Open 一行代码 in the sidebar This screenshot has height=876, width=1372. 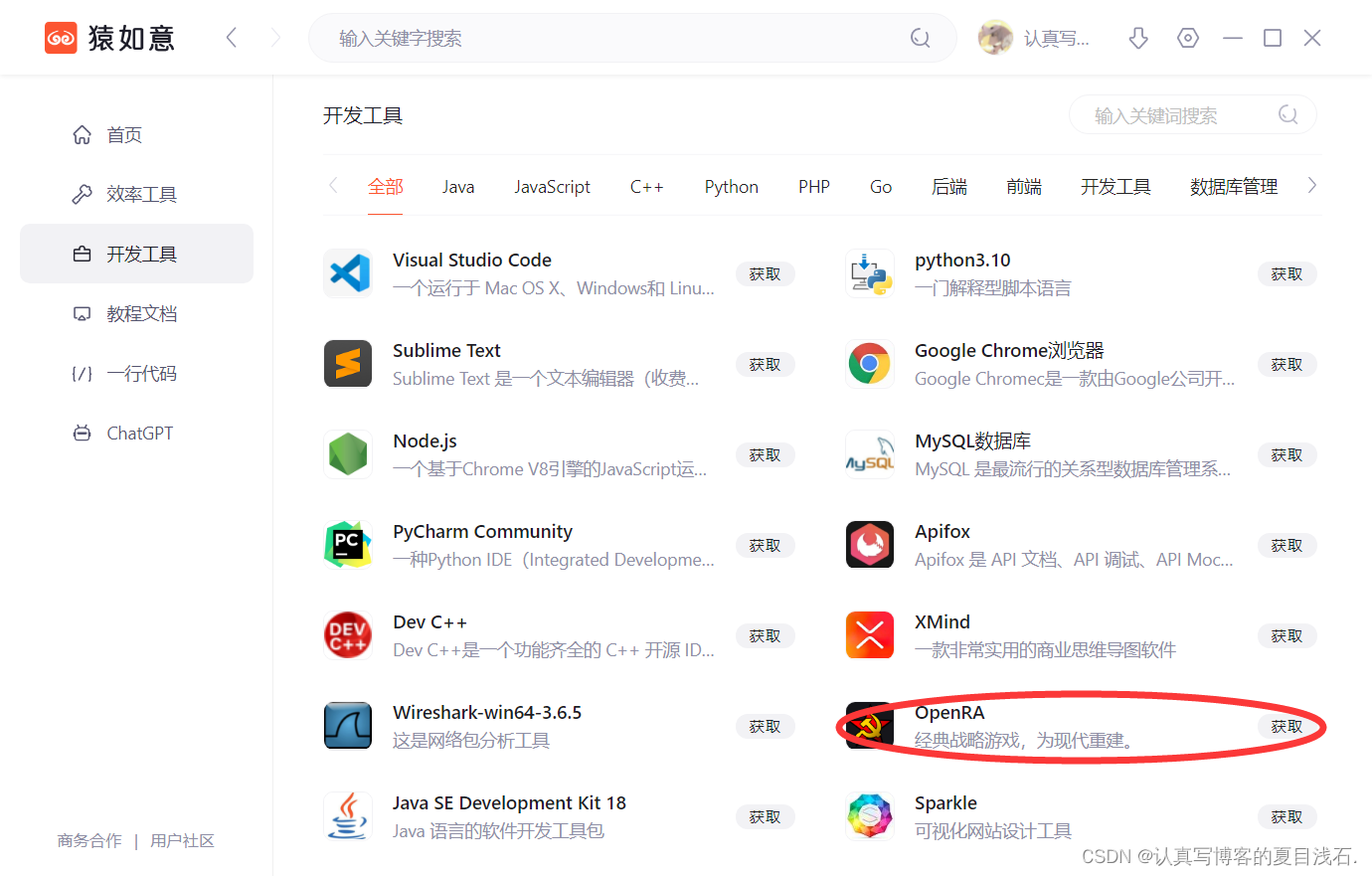pos(136,373)
